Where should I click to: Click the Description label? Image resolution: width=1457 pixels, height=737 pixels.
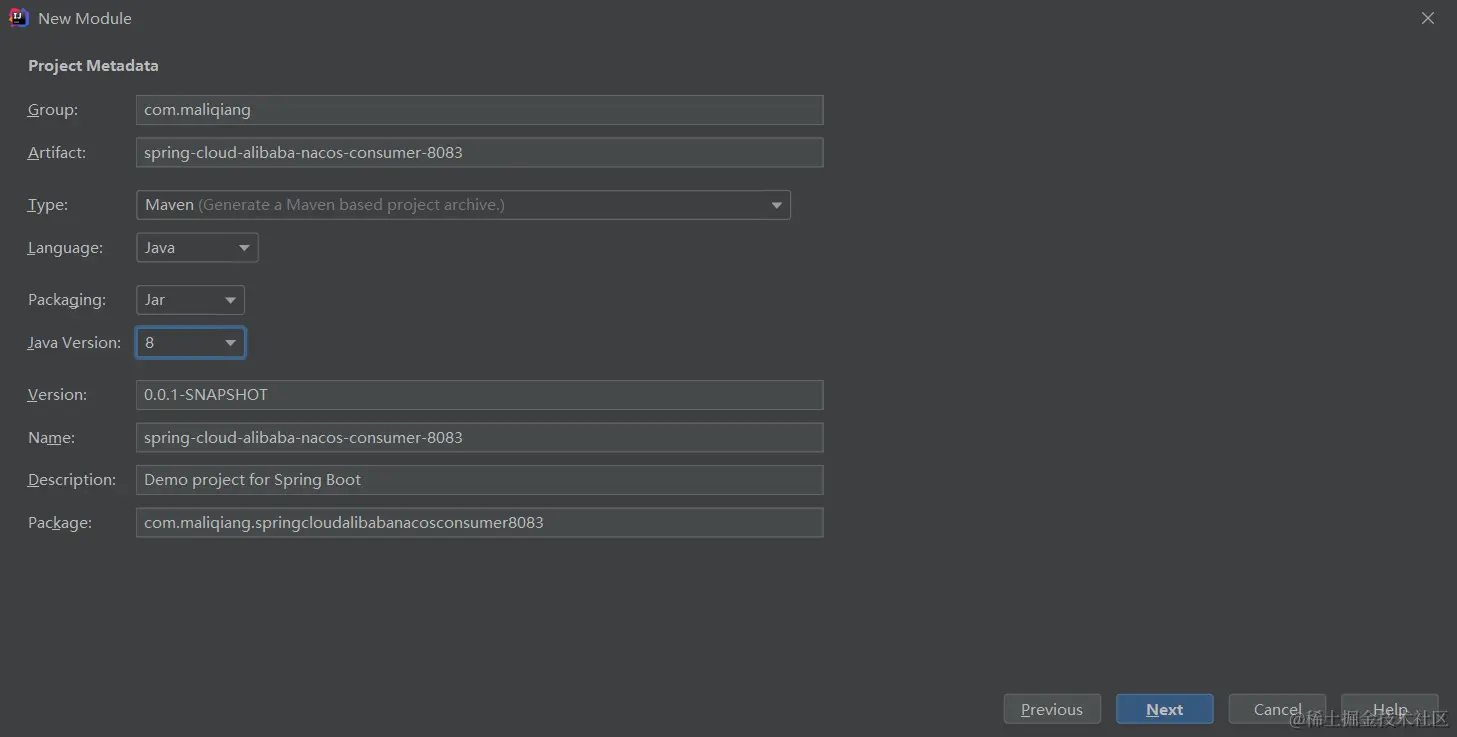(x=71, y=480)
